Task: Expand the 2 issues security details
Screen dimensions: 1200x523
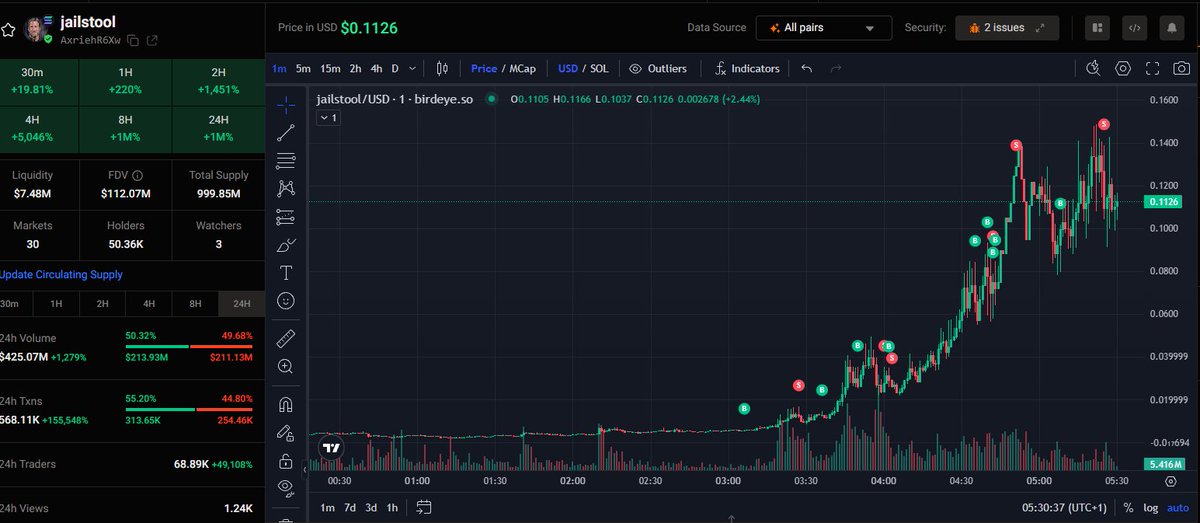Action: (x=1007, y=28)
